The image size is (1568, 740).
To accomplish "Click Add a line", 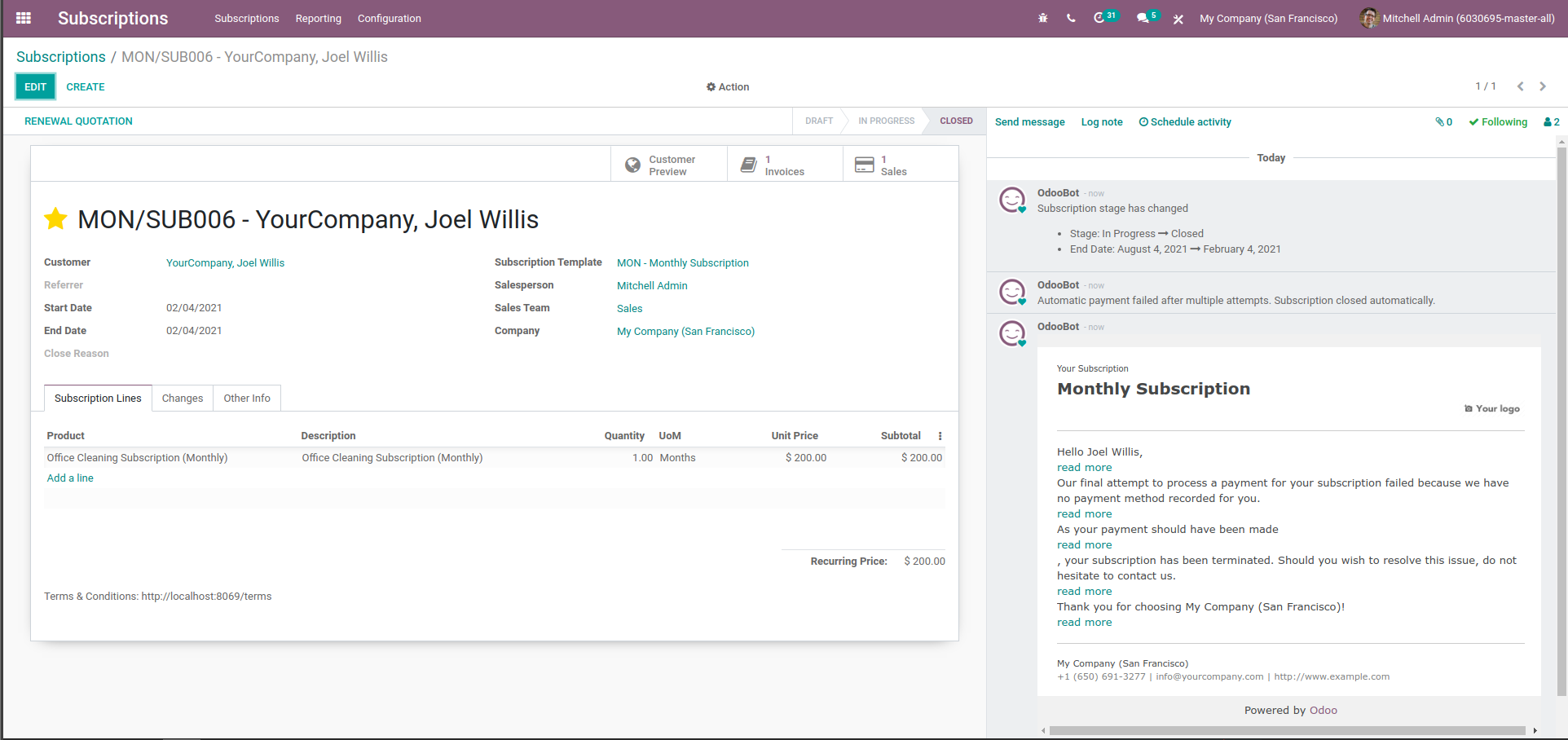I will 70,478.
